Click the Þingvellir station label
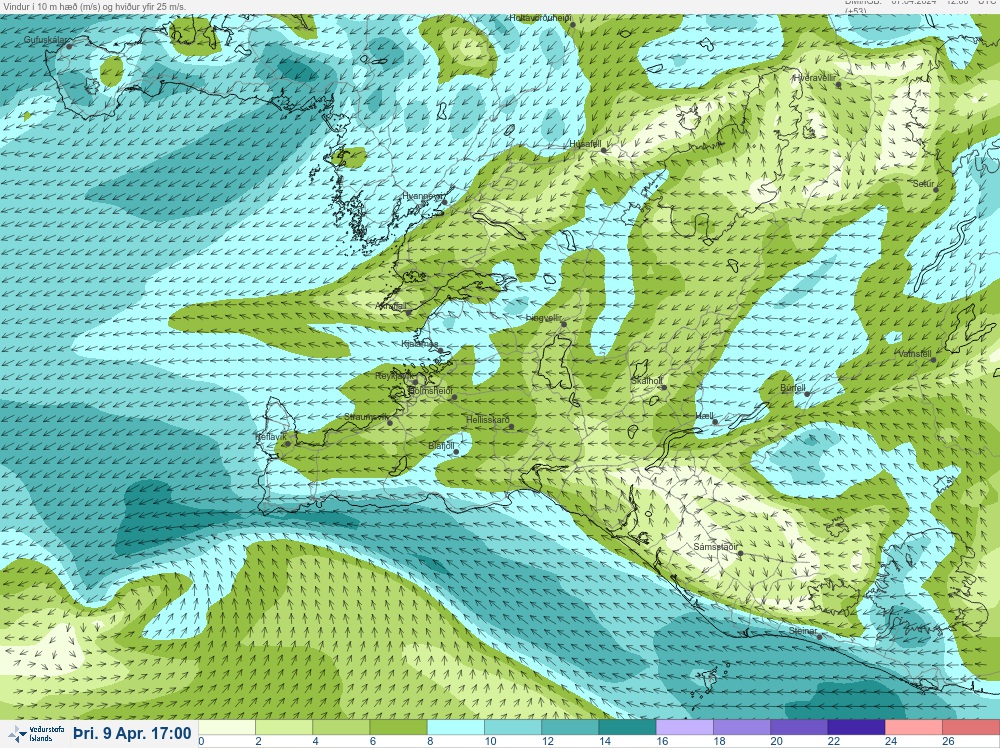 (x=543, y=318)
